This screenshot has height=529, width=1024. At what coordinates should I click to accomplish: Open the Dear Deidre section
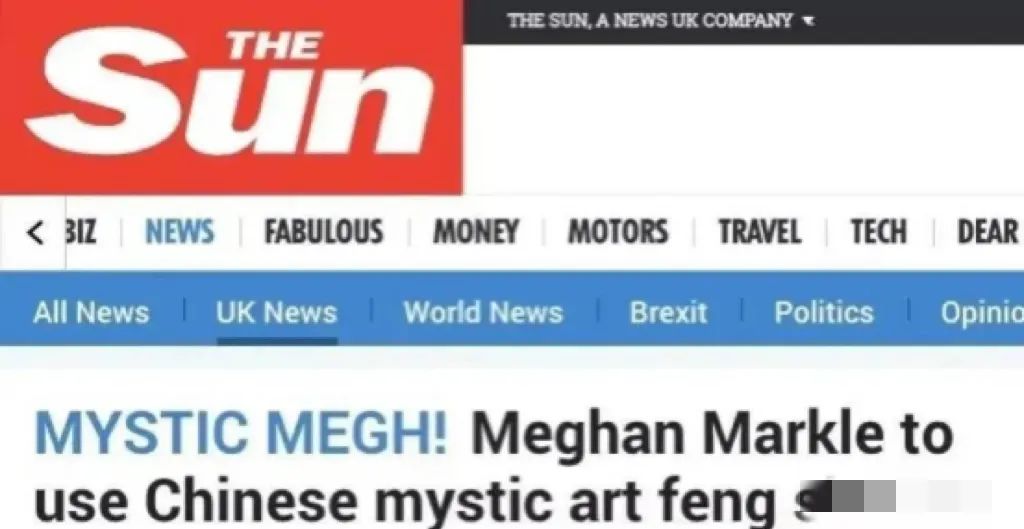(987, 232)
